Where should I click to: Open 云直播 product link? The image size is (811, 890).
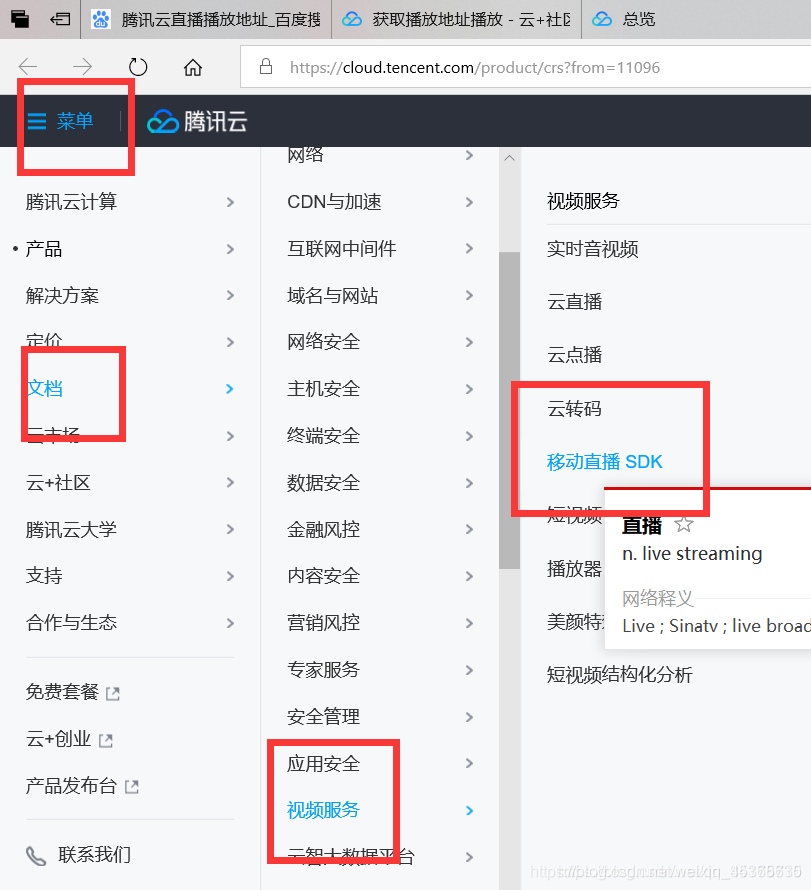pos(574,302)
